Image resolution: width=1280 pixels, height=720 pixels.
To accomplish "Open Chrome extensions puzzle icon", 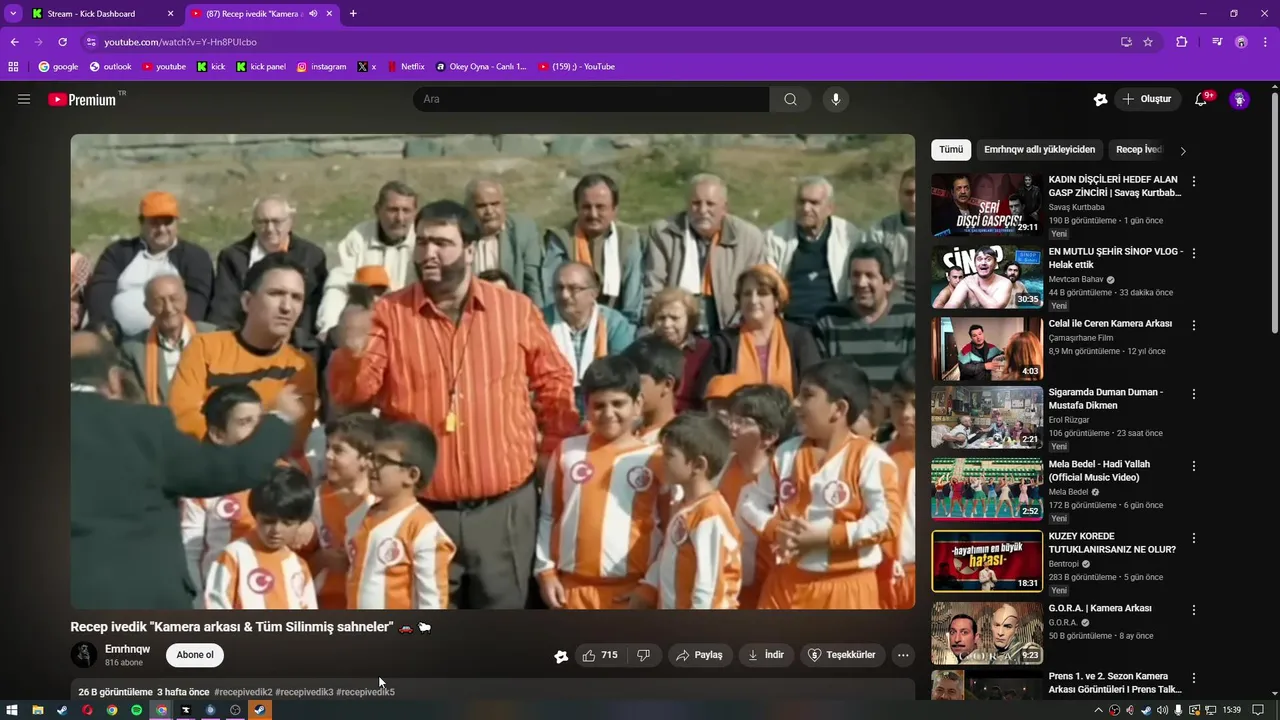I will [1181, 42].
